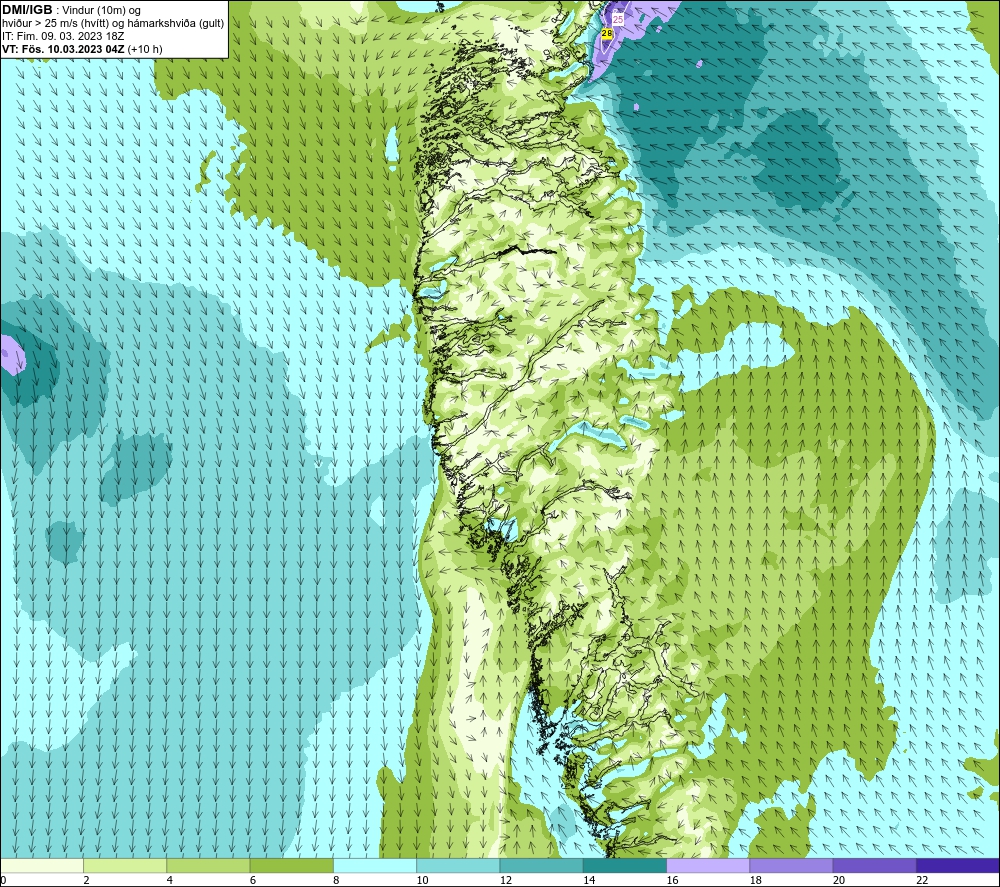Click the 'IT: Fim. 09. 03. 2023 18Z' text
Viewport: 1000px width, 887px height.
(63, 36)
